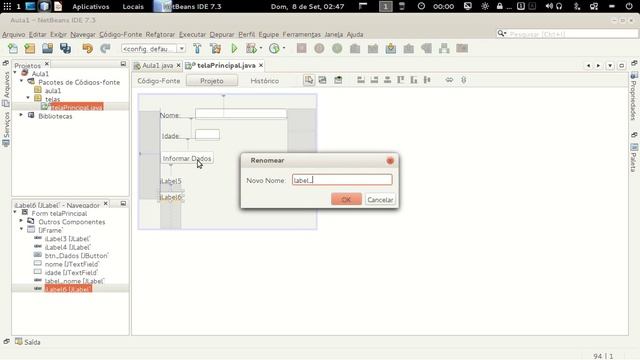Click the Change horizontal resizability icon
Screen dimensions: 640x360
pos(449,80)
